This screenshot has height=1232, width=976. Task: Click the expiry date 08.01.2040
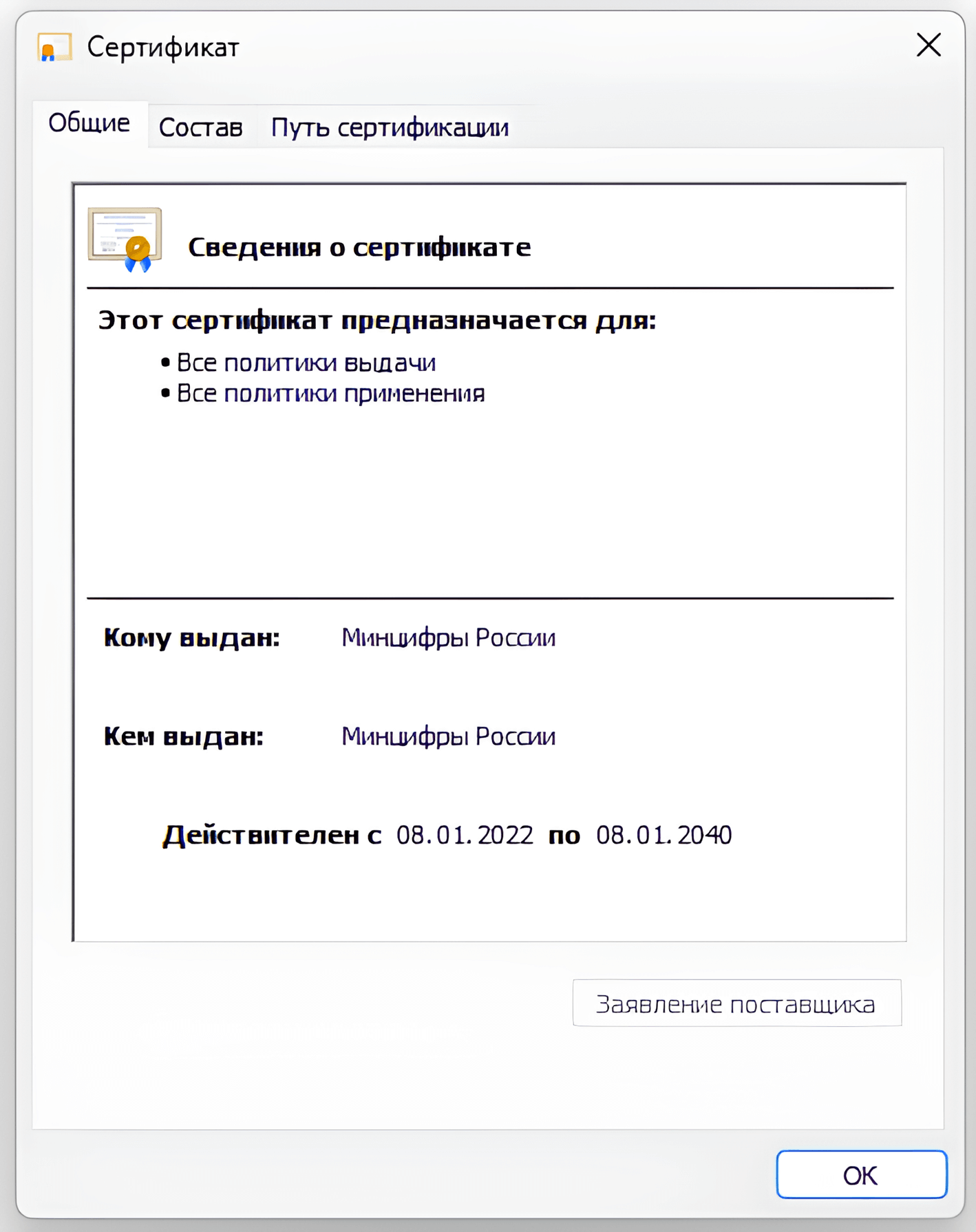tap(664, 835)
